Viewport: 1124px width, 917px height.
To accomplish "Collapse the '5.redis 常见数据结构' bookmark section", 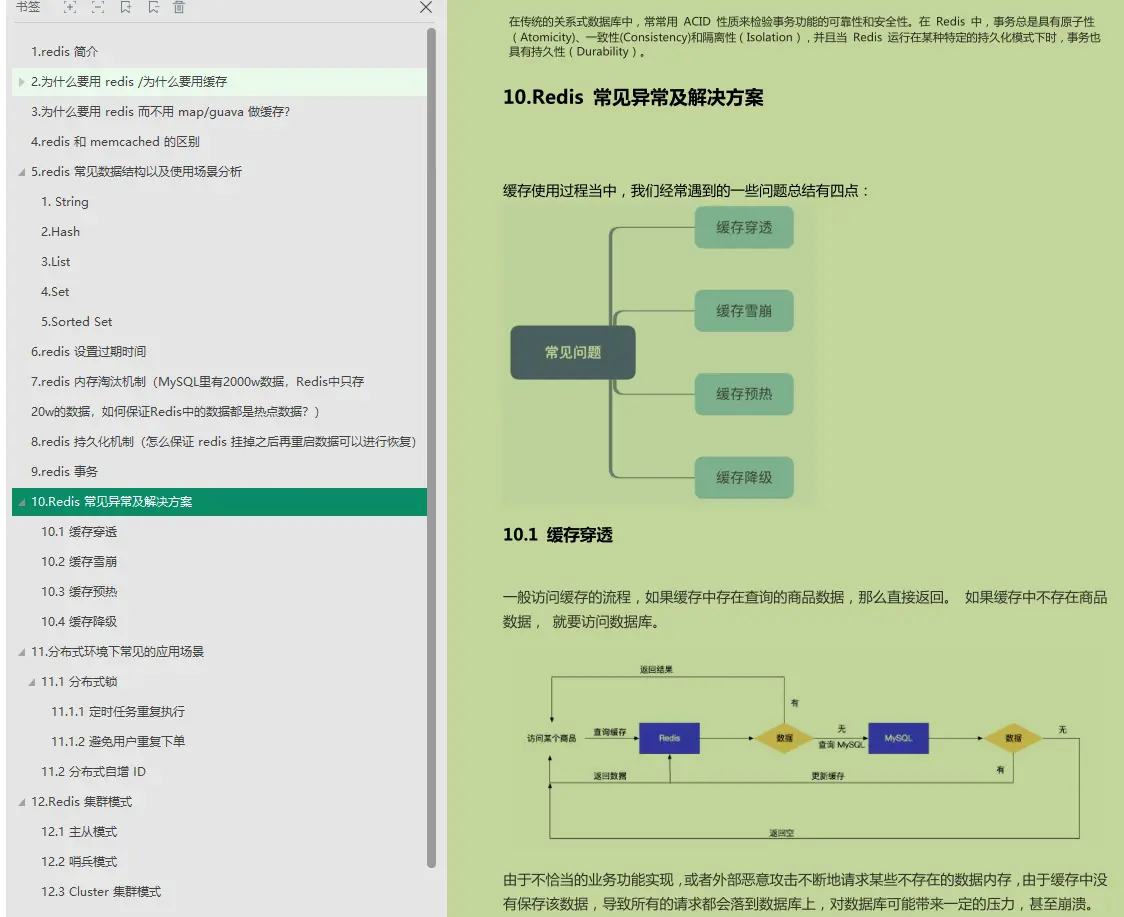I will tap(22, 172).
